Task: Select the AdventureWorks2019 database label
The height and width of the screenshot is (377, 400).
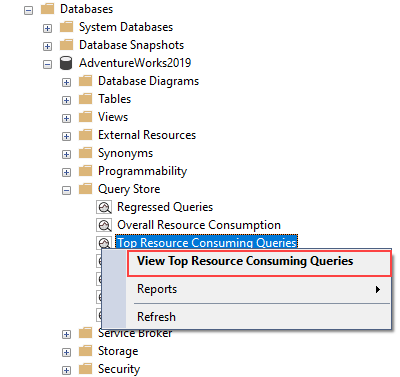Action: pyautogui.click(x=135, y=63)
